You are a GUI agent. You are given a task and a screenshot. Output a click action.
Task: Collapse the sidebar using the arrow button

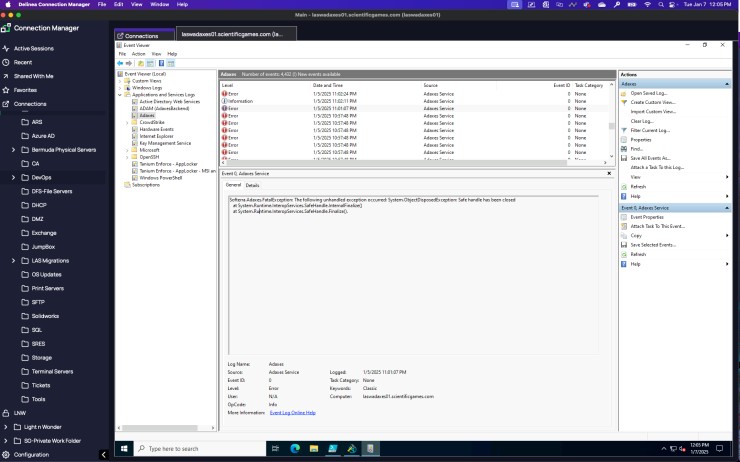[x=104, y=454]
